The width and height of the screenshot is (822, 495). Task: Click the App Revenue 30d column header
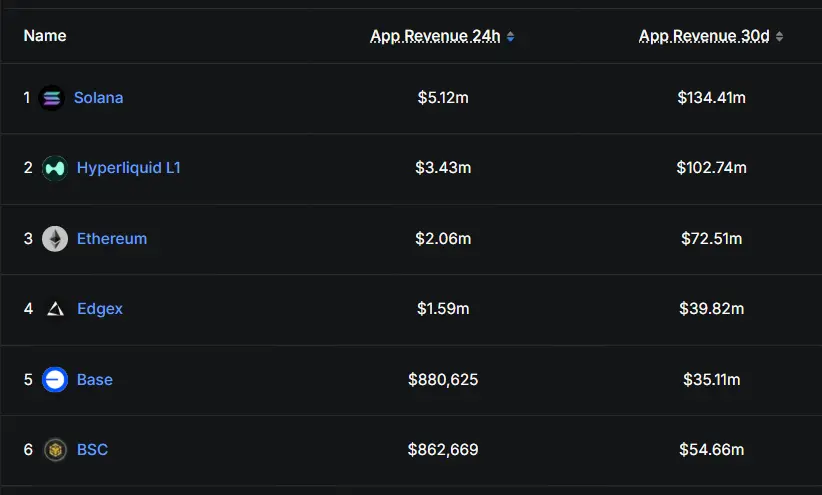click(704, 36)
